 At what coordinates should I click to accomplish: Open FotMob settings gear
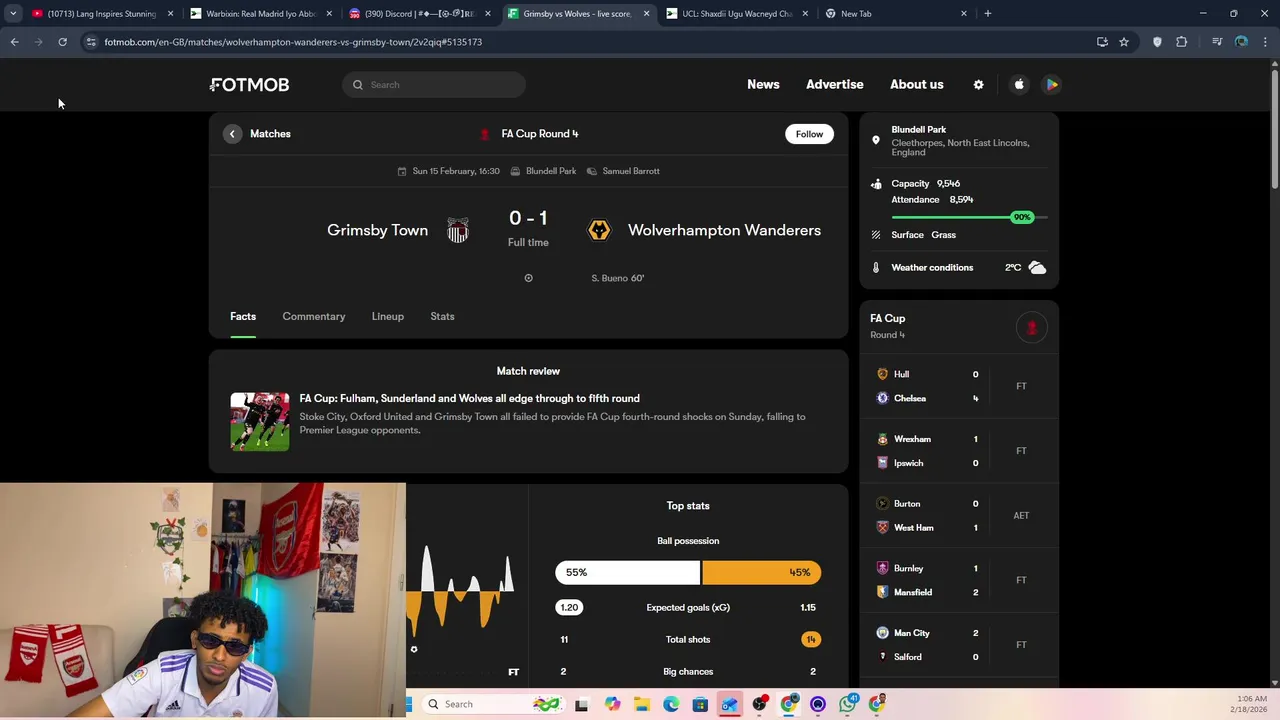click(978, 85)
